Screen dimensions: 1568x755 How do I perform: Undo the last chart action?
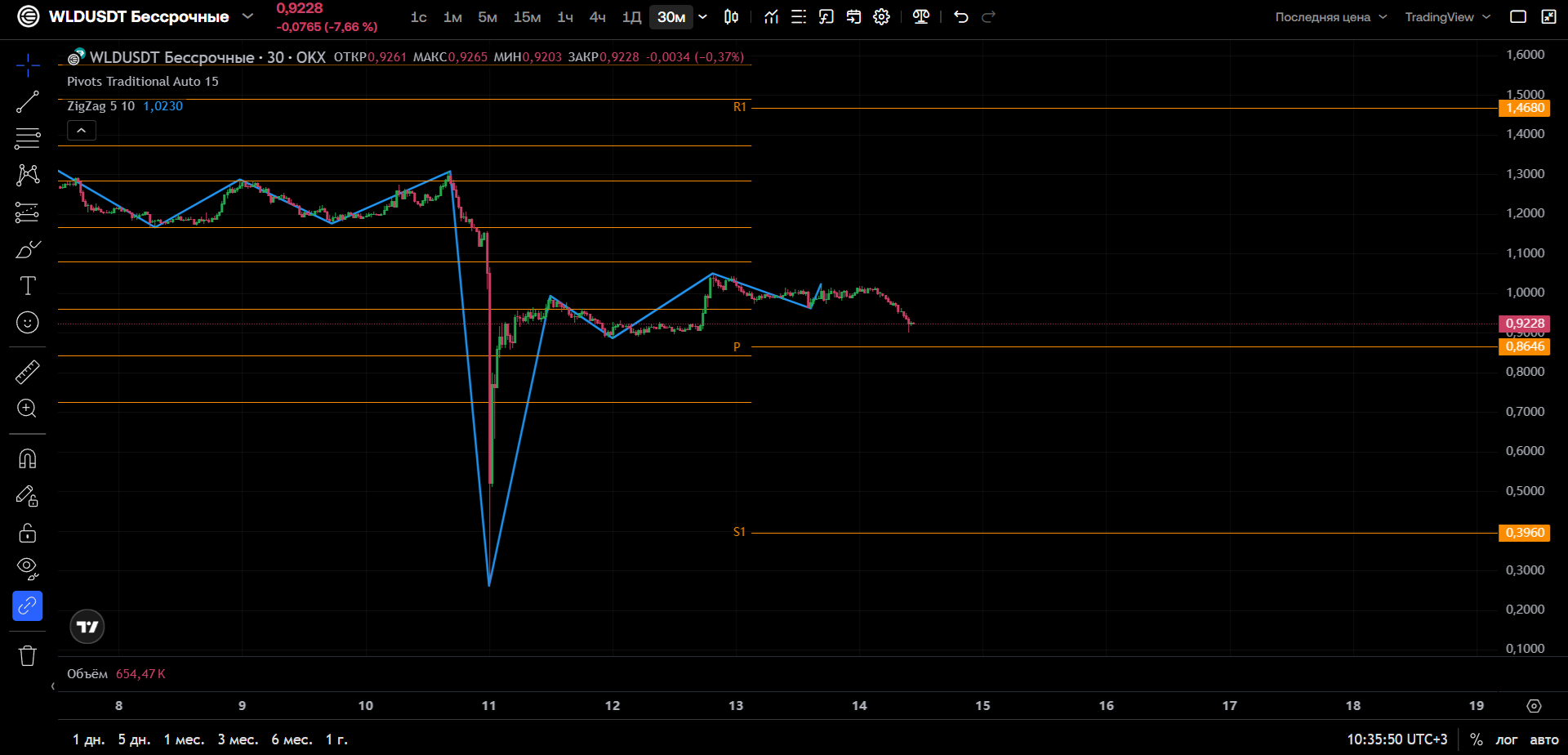(x=961, y=16)
